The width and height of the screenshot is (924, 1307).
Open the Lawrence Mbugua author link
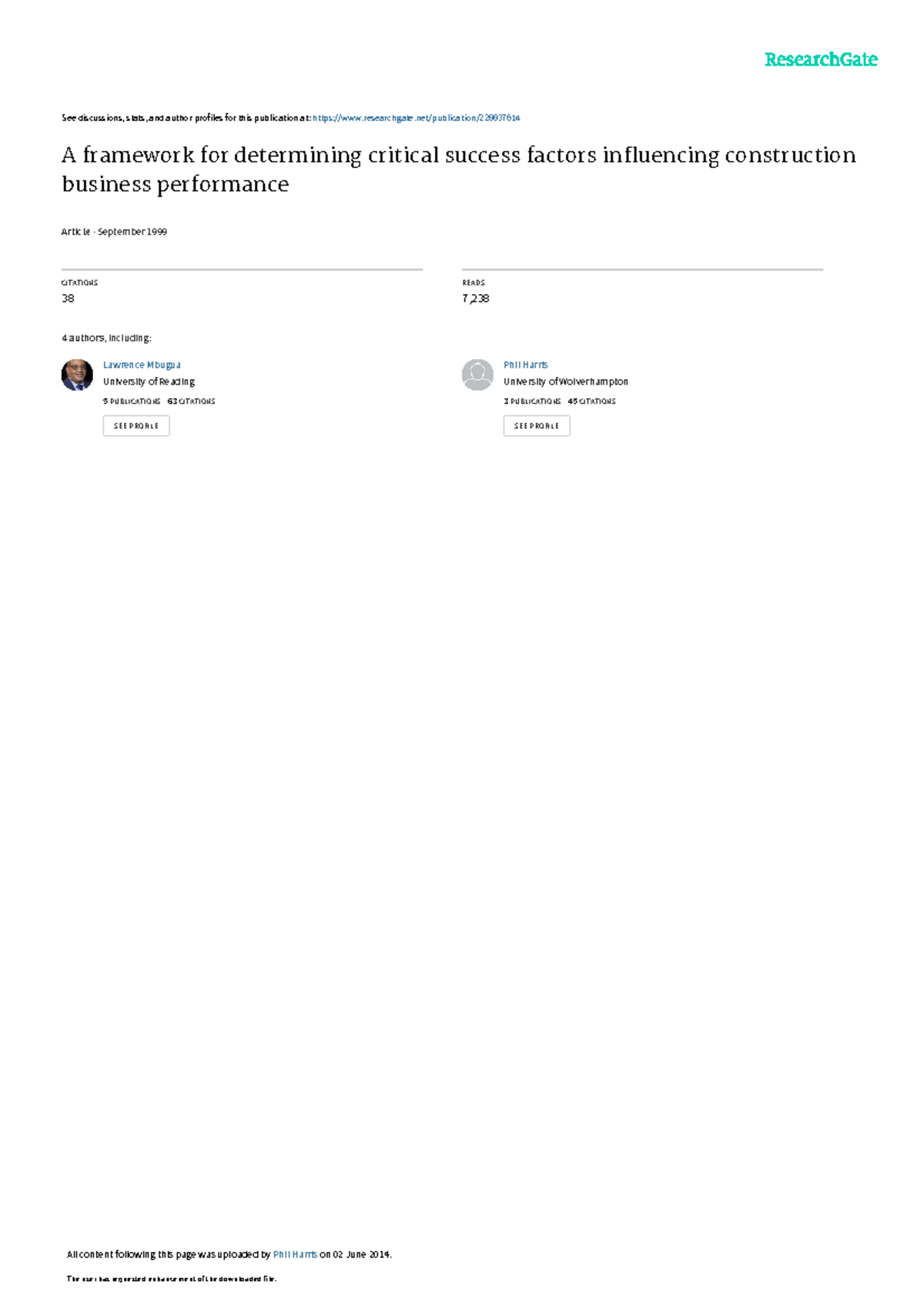tap(142, 365)
